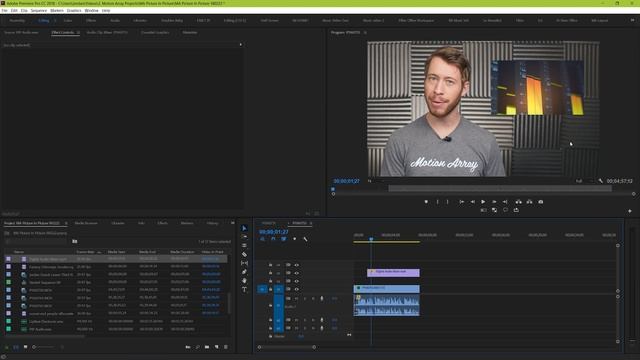The image size is (640, 360).
Task: Expand the workspace overflow chevron
Action: point(632,20)
